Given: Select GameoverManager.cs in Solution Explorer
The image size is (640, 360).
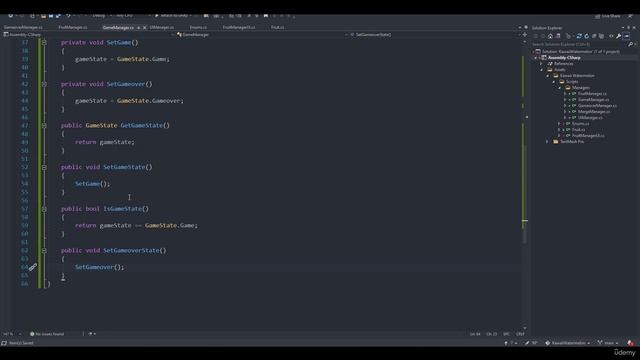Looking at the screenshot, I should coord(597,106).
